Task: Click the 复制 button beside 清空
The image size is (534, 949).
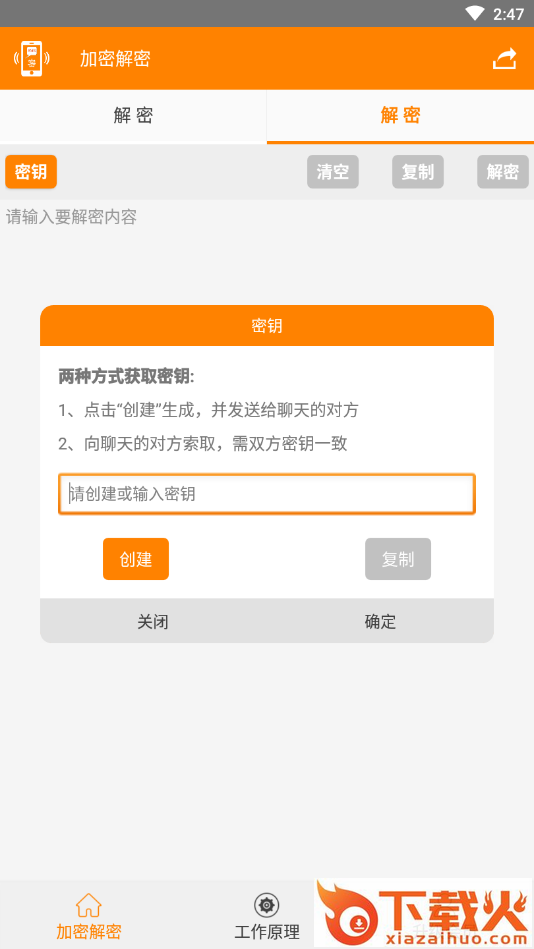Action: point(418,172)
